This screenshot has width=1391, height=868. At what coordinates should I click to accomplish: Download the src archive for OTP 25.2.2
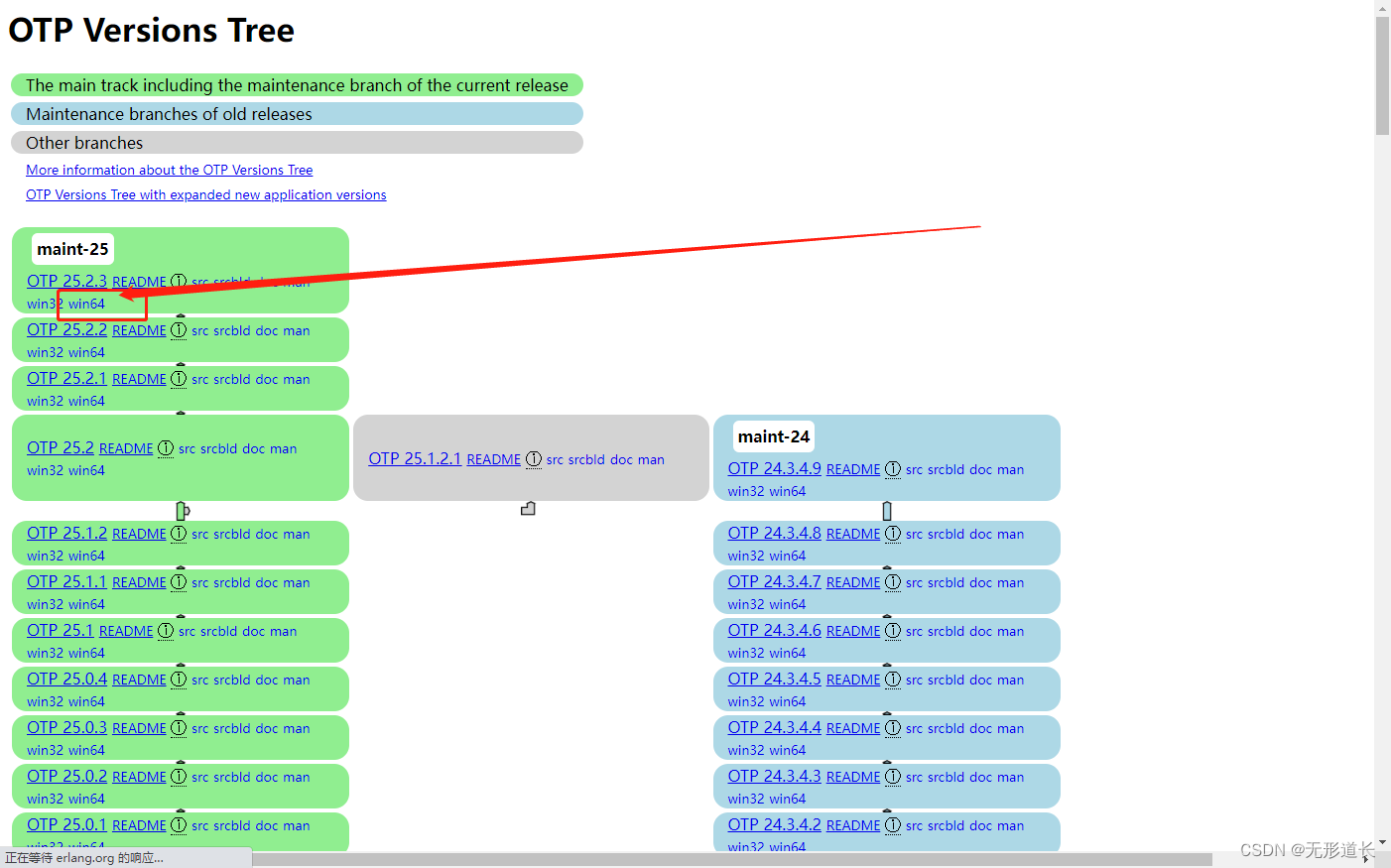[x=199, y=331]
